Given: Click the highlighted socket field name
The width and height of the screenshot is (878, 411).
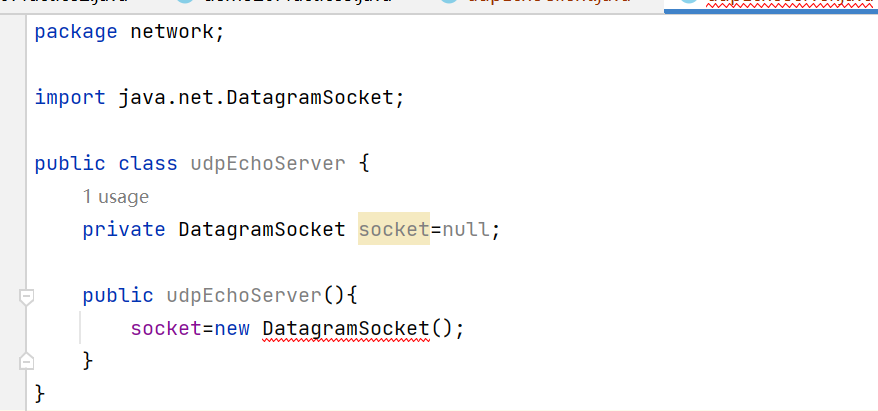Looking at the screenshot, I should 394,230.
